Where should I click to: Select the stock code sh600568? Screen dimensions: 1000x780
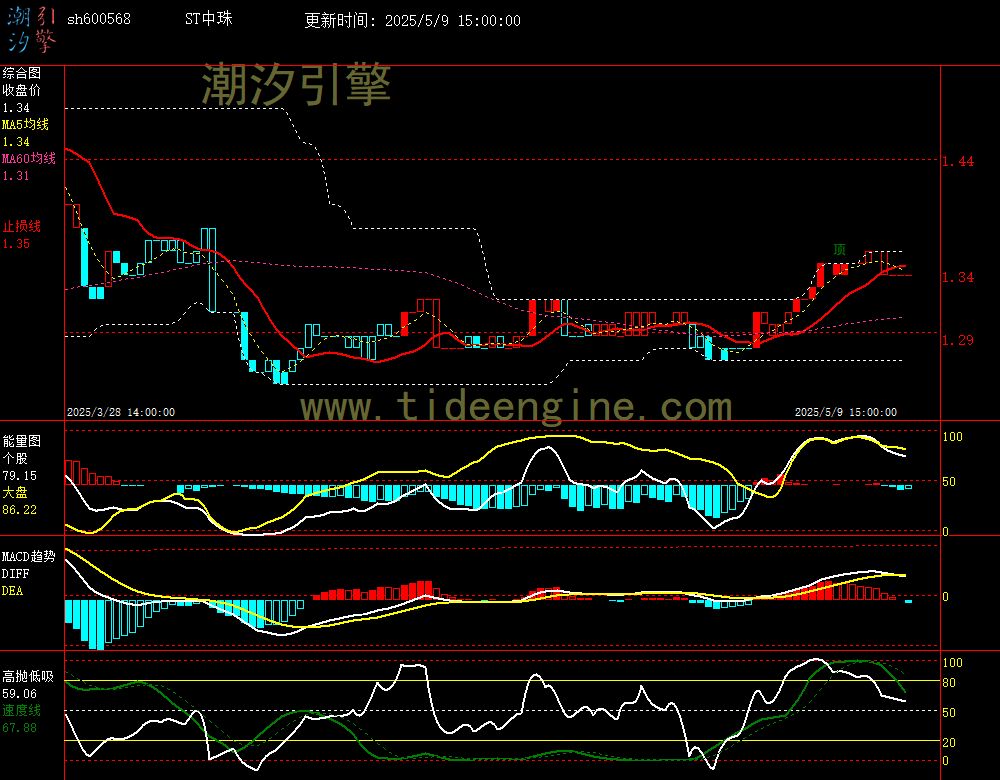(99, 19)
